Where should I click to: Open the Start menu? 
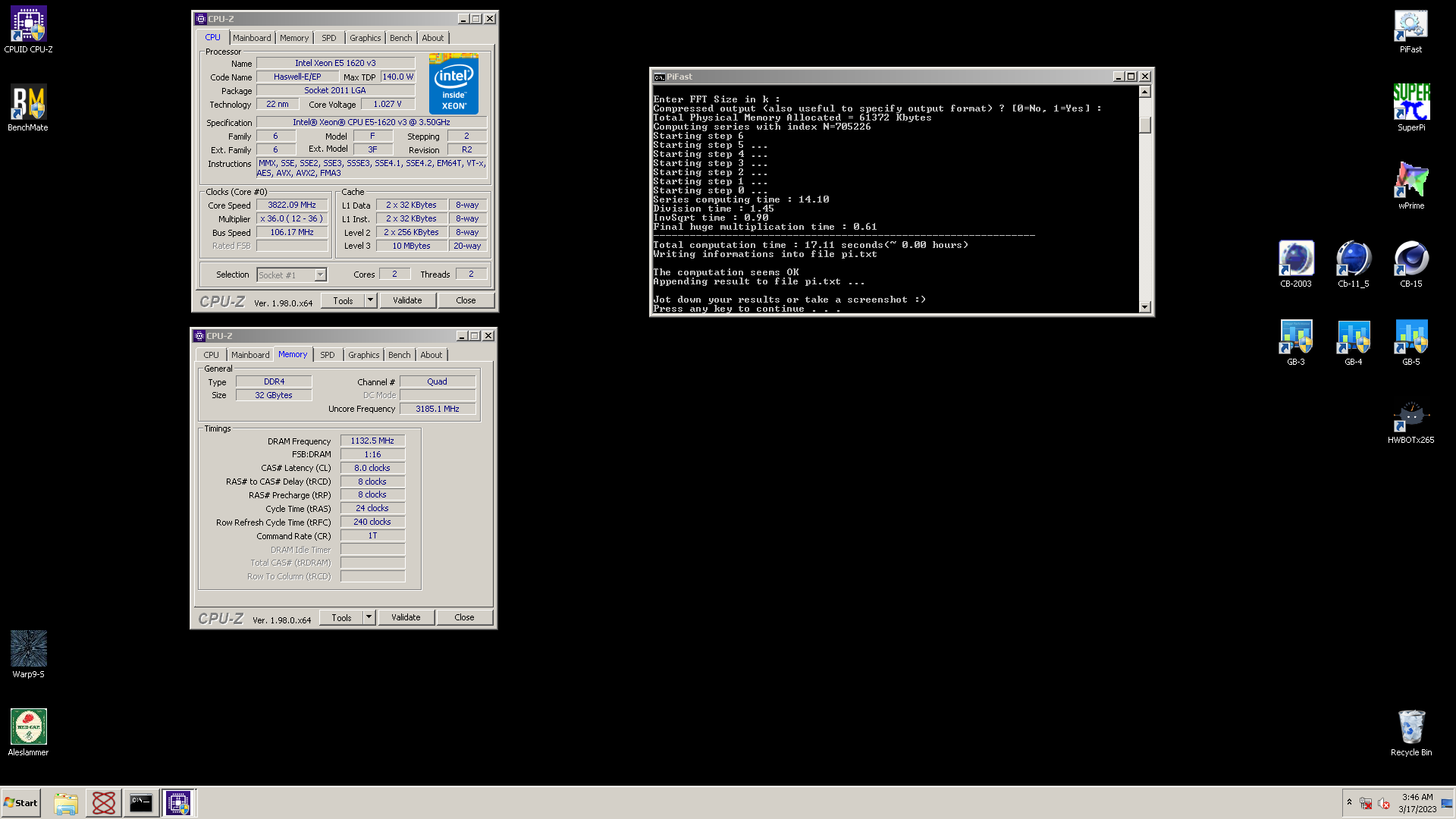[x=20, y=803]
